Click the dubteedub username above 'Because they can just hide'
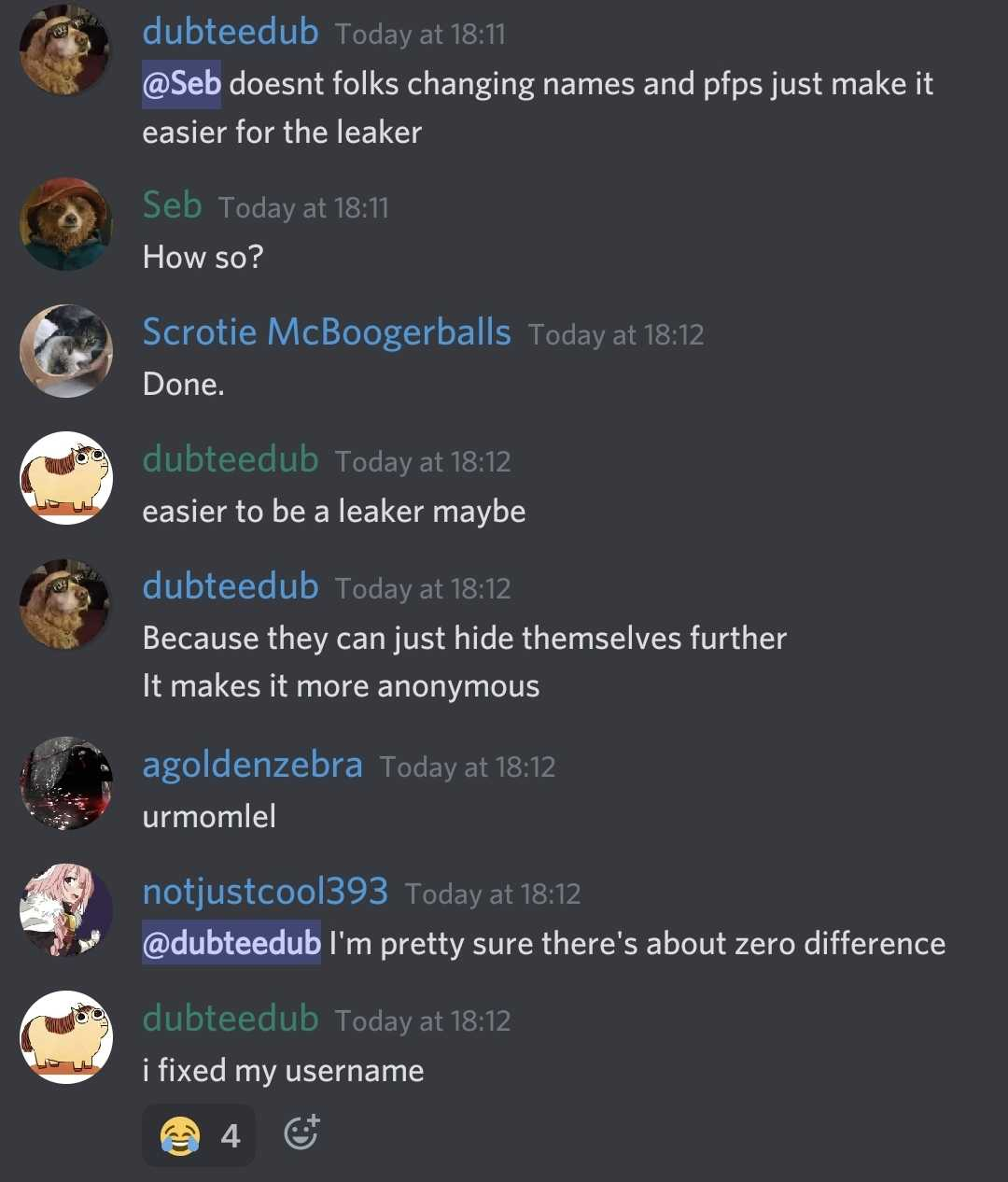Viewport: 1008px width, 1182px height. (231, 585)
